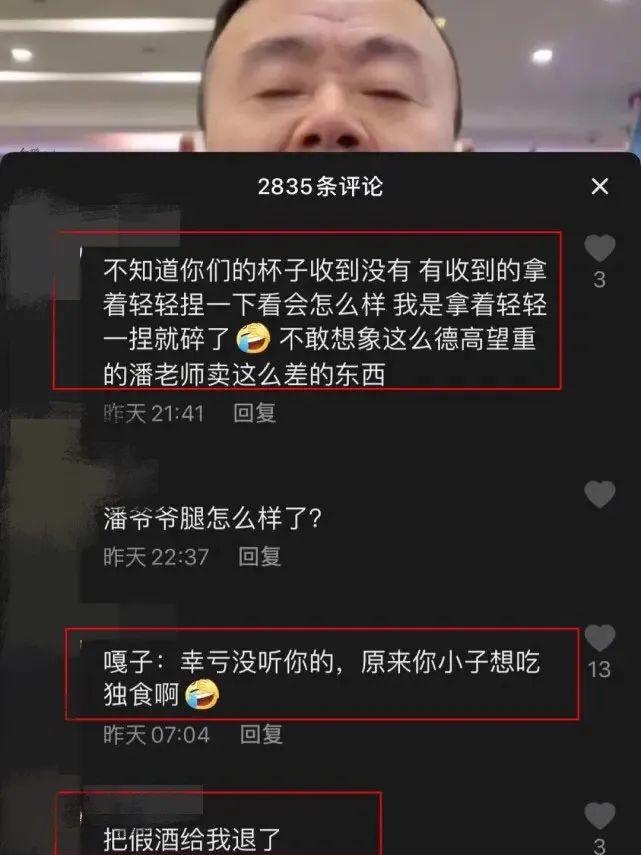
Task: Select the 把假酒给我退了 comment text
Action: [191, 839]
